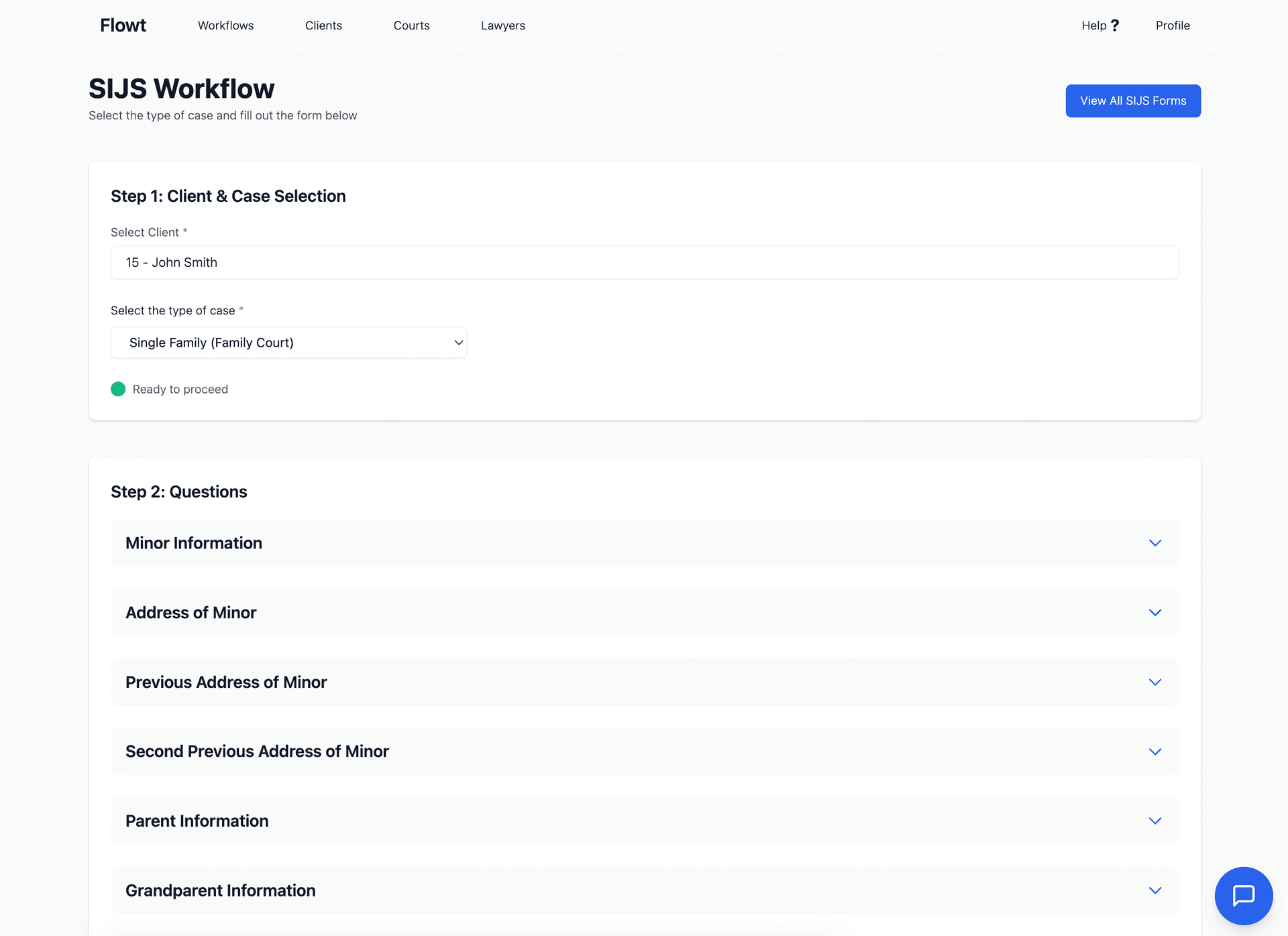
Task: Click the Help link in the navbar
Action: pyautogui.click(x=1093, y=25)
